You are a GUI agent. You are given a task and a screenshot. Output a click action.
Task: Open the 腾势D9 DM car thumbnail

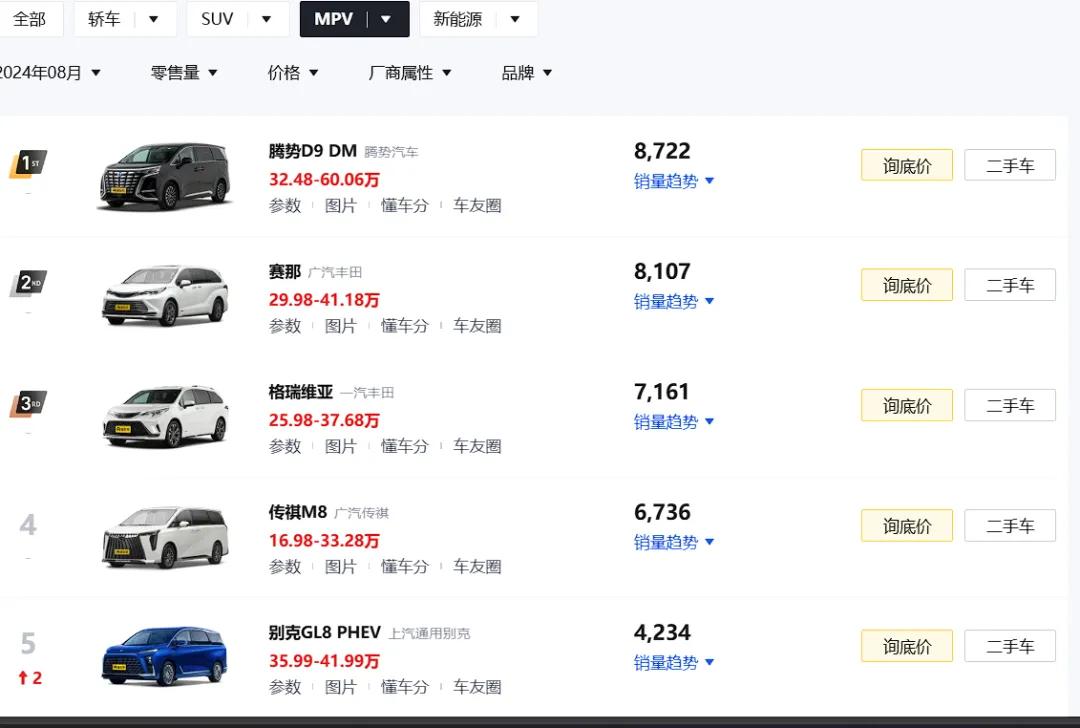[164, 176]
